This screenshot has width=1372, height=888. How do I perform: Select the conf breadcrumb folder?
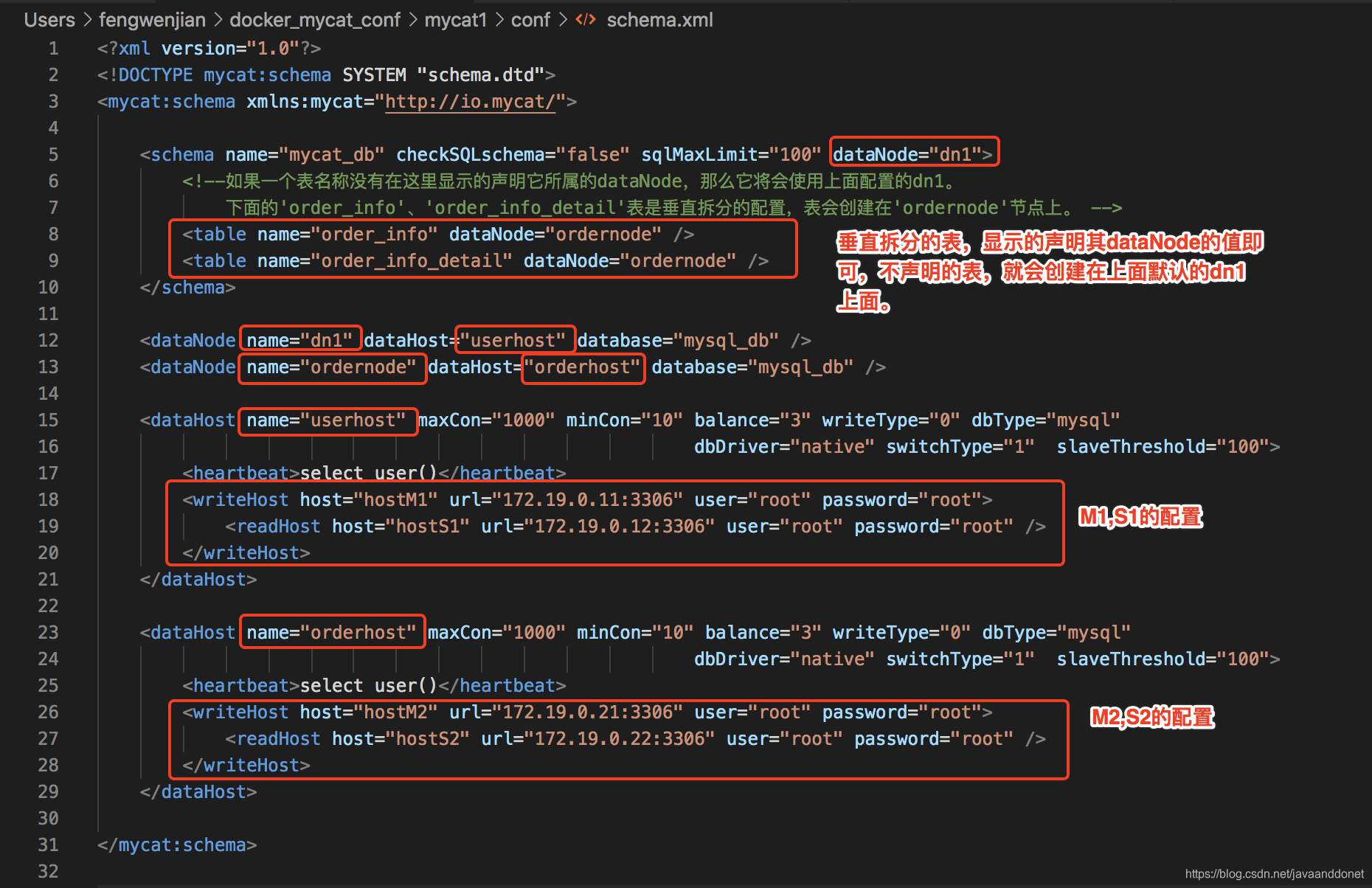[x=530, y=20]
